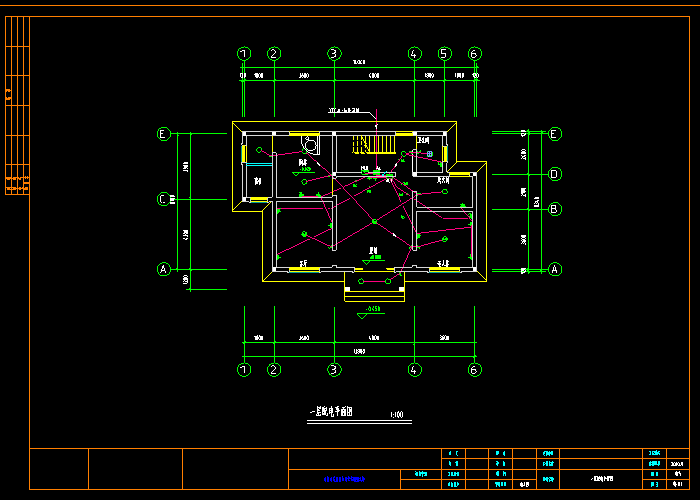The width and height of the screenshot is (700, 500).
Task: Click grid axis bubble 5
Action: (445, 54)
